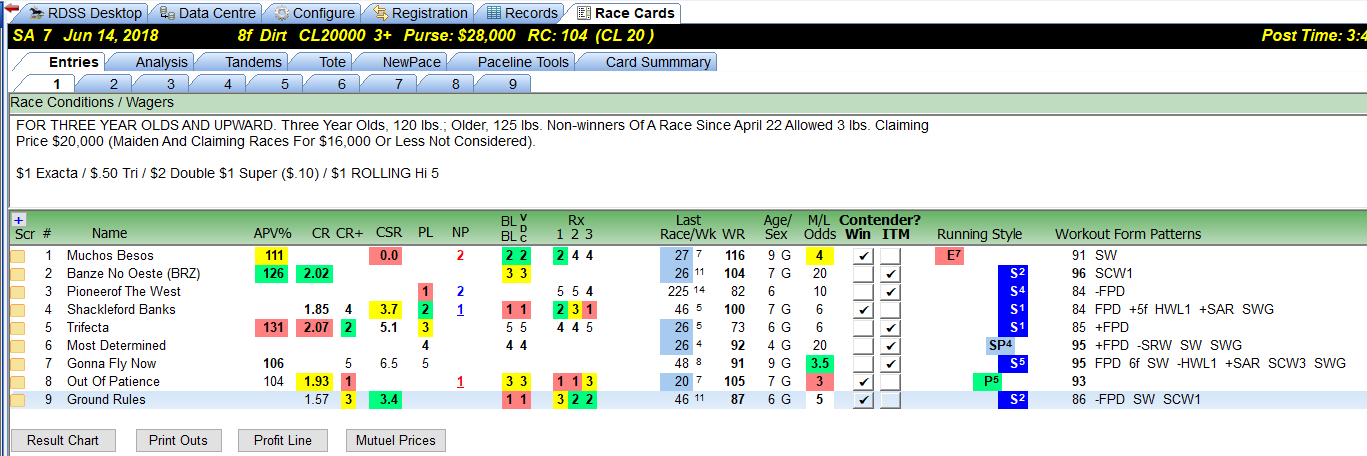This screenshot has height=456, width=1367.
Task: Toggle scratch box for Ground Rules
Action: [18, 400]
